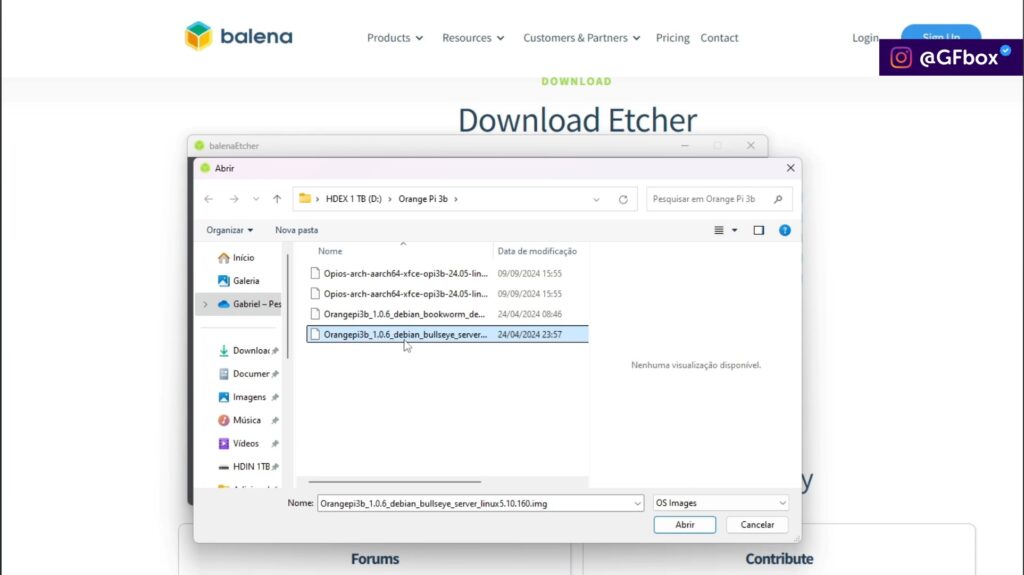This screenshot has height=575, width=1024.
Task: Open Início in the sidebar
Action: pyautogui.click(x=236, y=257)
